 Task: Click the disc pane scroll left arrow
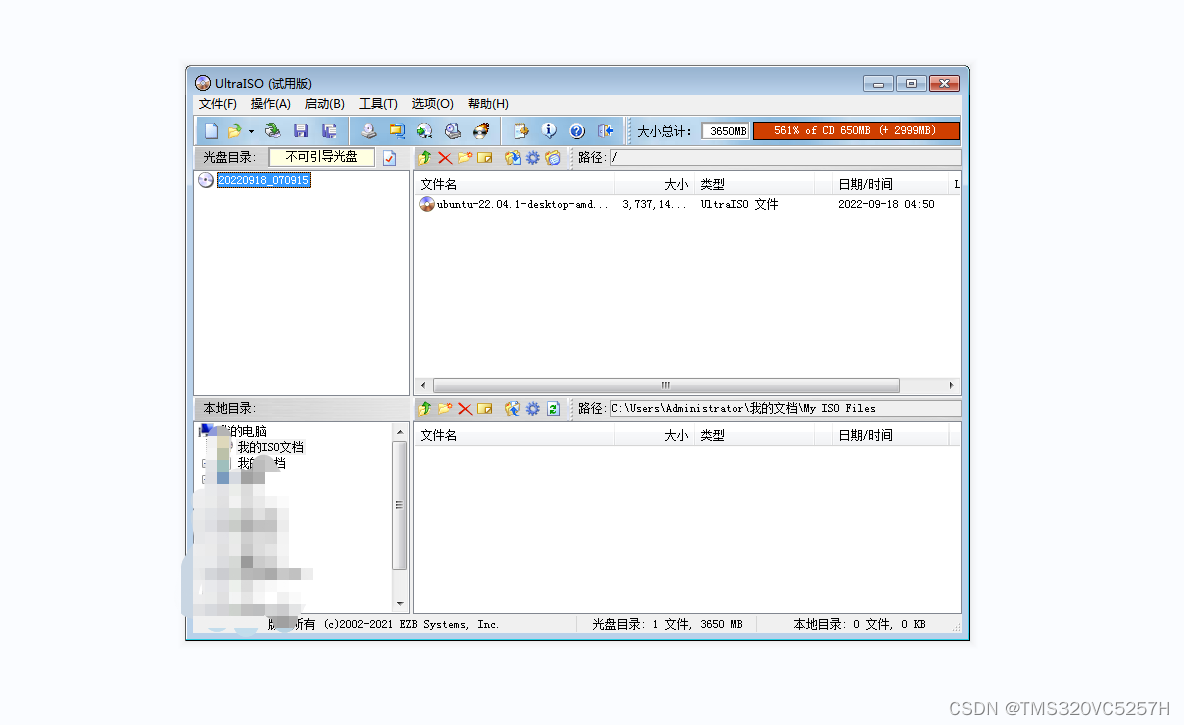pyautogui.click(x=423, y=385)
